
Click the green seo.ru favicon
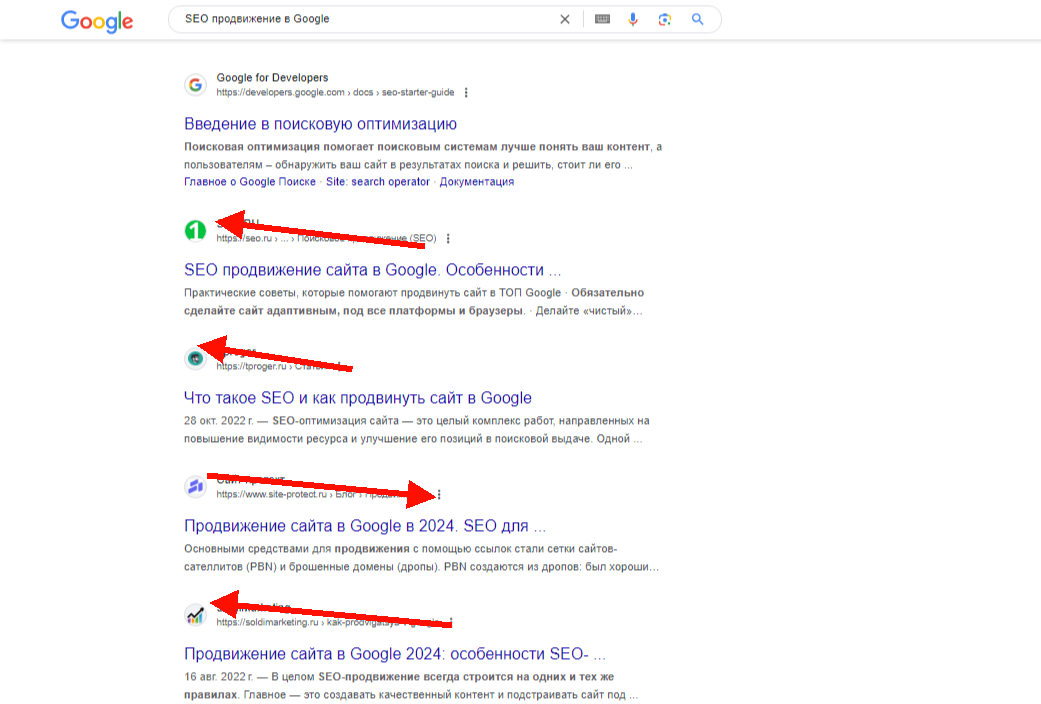pos(195,231)
